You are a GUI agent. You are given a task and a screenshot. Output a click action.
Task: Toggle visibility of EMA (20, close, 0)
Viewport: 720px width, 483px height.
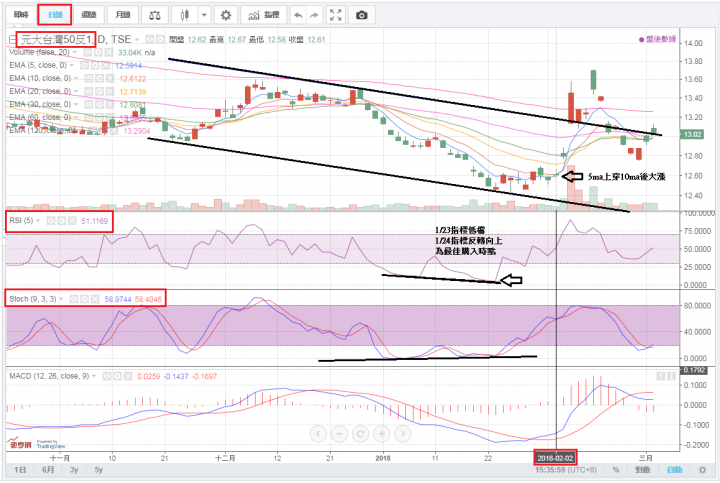point(88,91)
